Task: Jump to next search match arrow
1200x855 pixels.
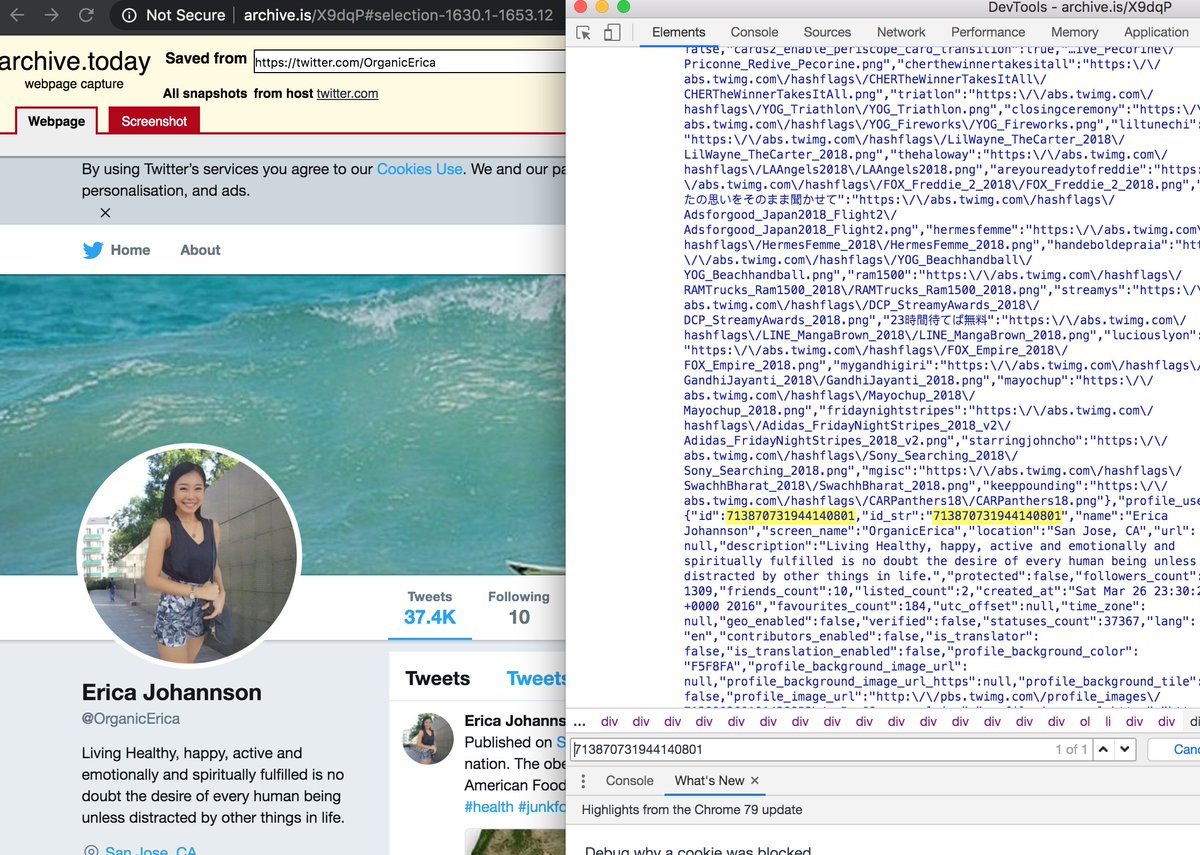Action: click(1126, 749)
